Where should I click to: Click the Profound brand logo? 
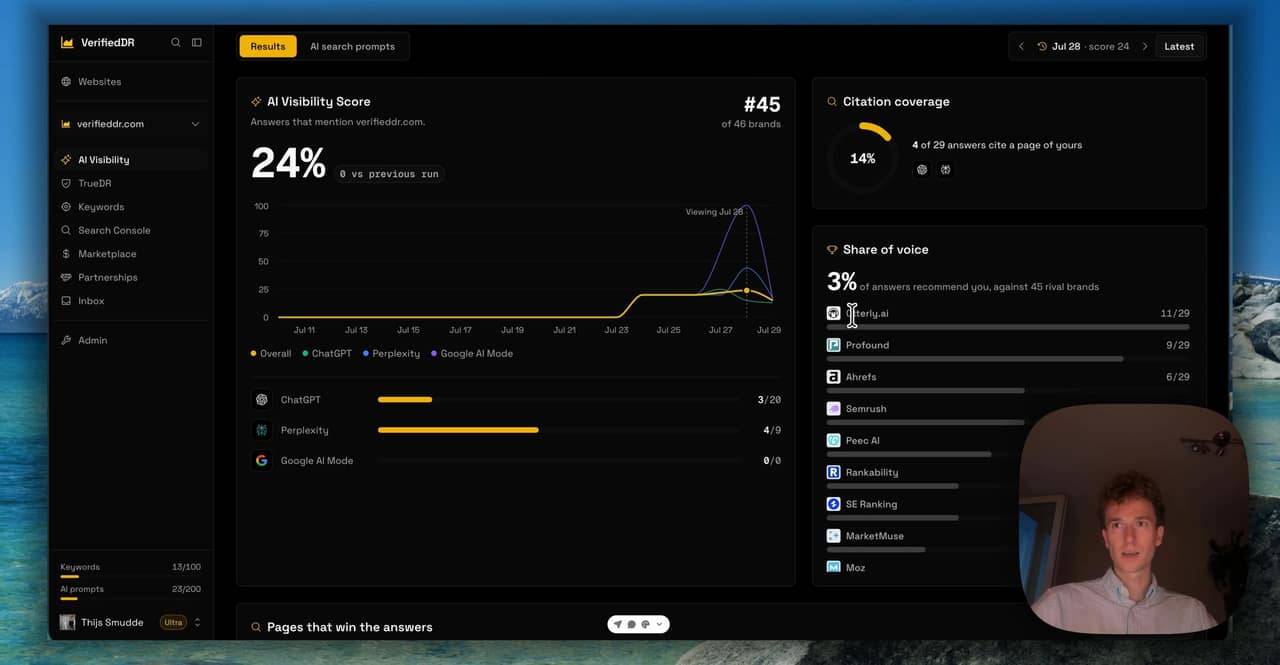834,345
